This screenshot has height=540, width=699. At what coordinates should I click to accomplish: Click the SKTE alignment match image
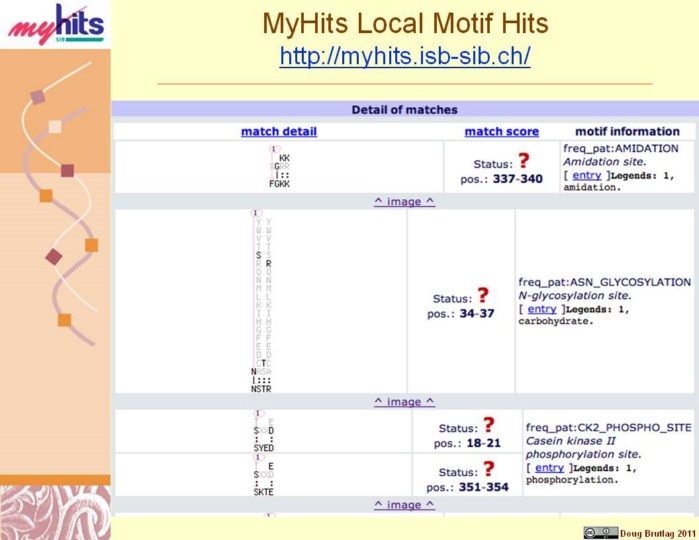(264, 478)
